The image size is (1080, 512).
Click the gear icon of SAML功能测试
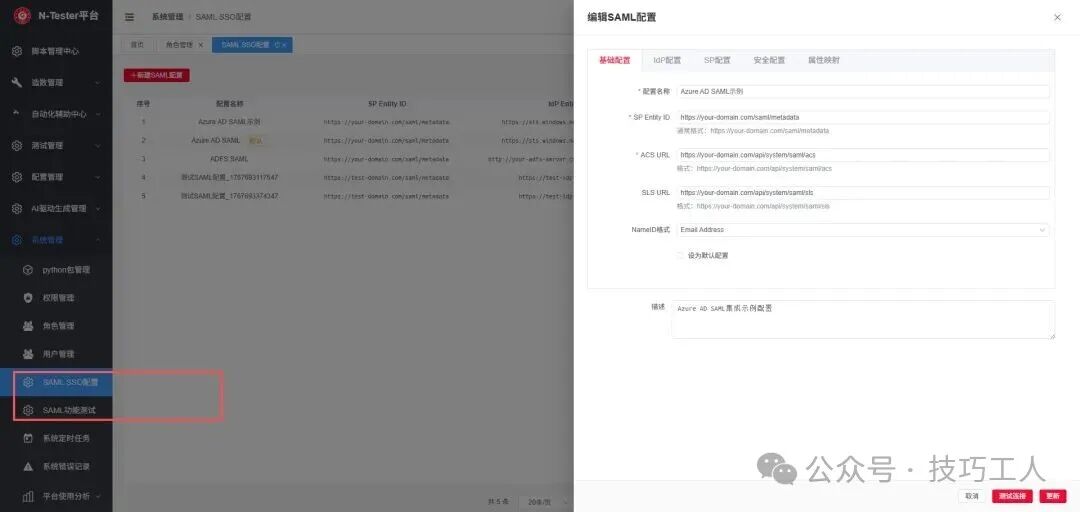[x=28, y=410]
